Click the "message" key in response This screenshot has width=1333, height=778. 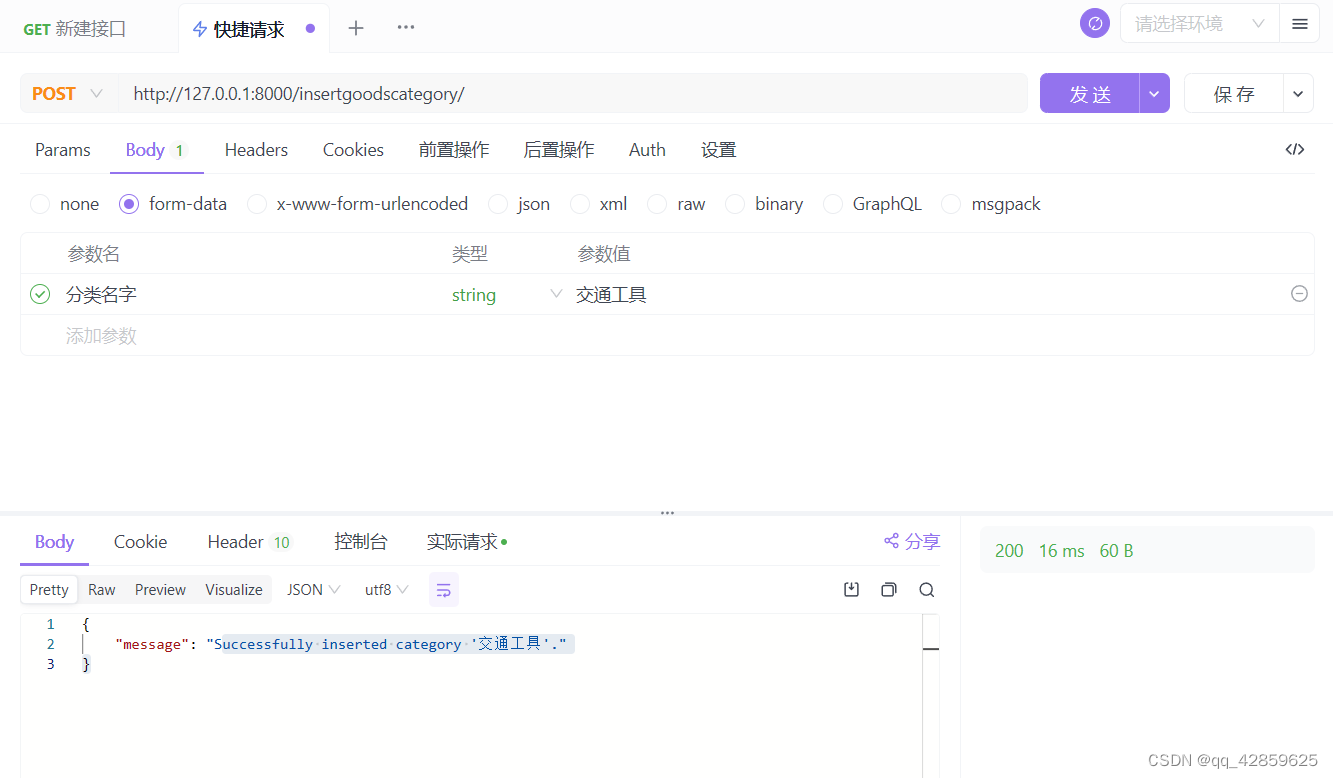pyautogui.click(x=151, y=644)
